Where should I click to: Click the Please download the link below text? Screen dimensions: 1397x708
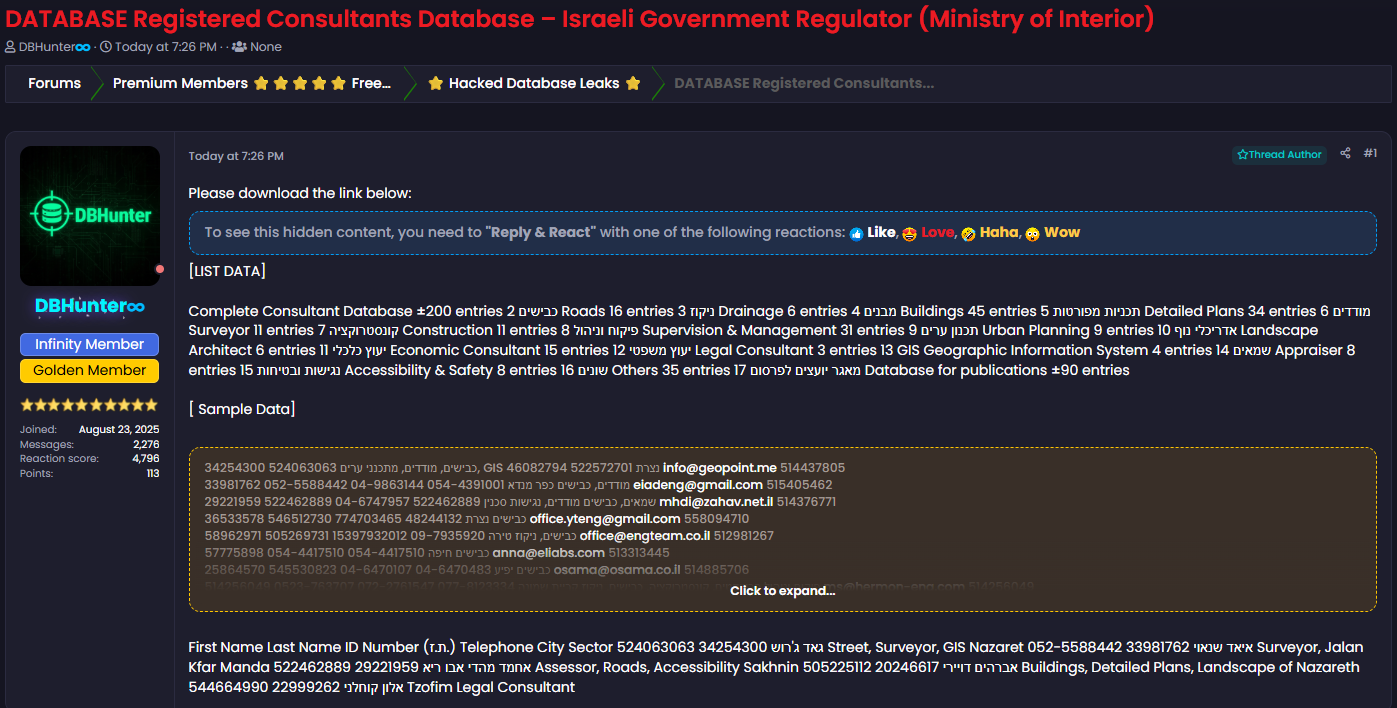[x=299, y=193]
